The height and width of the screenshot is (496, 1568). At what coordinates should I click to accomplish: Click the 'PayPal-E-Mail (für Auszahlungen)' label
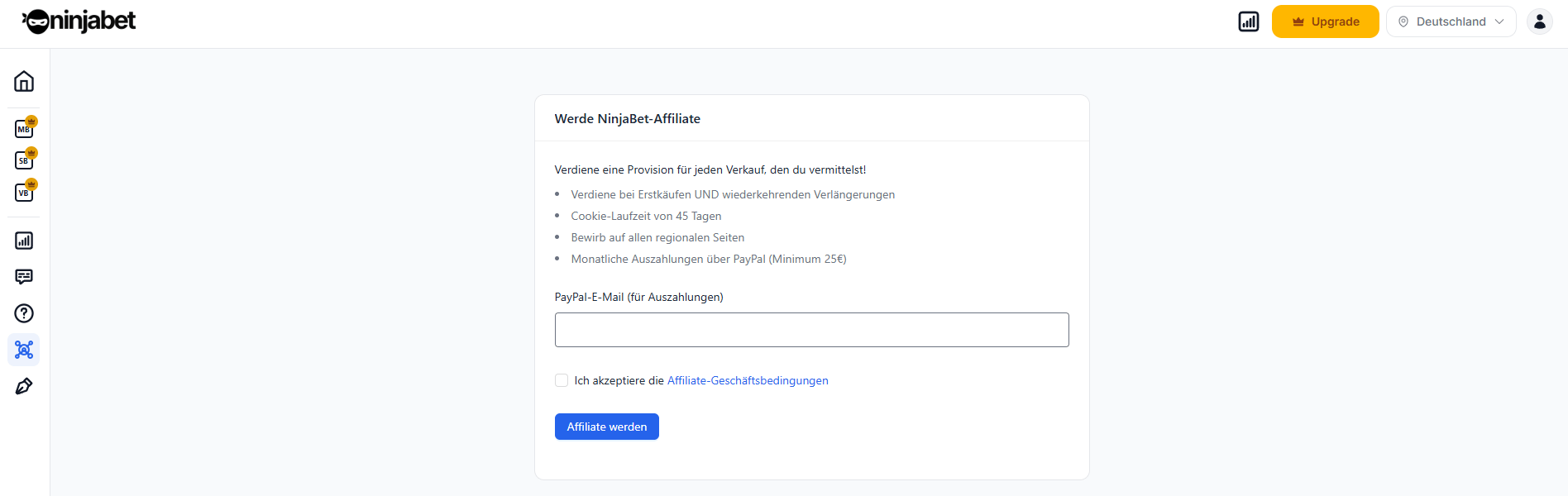pos(639,297)
